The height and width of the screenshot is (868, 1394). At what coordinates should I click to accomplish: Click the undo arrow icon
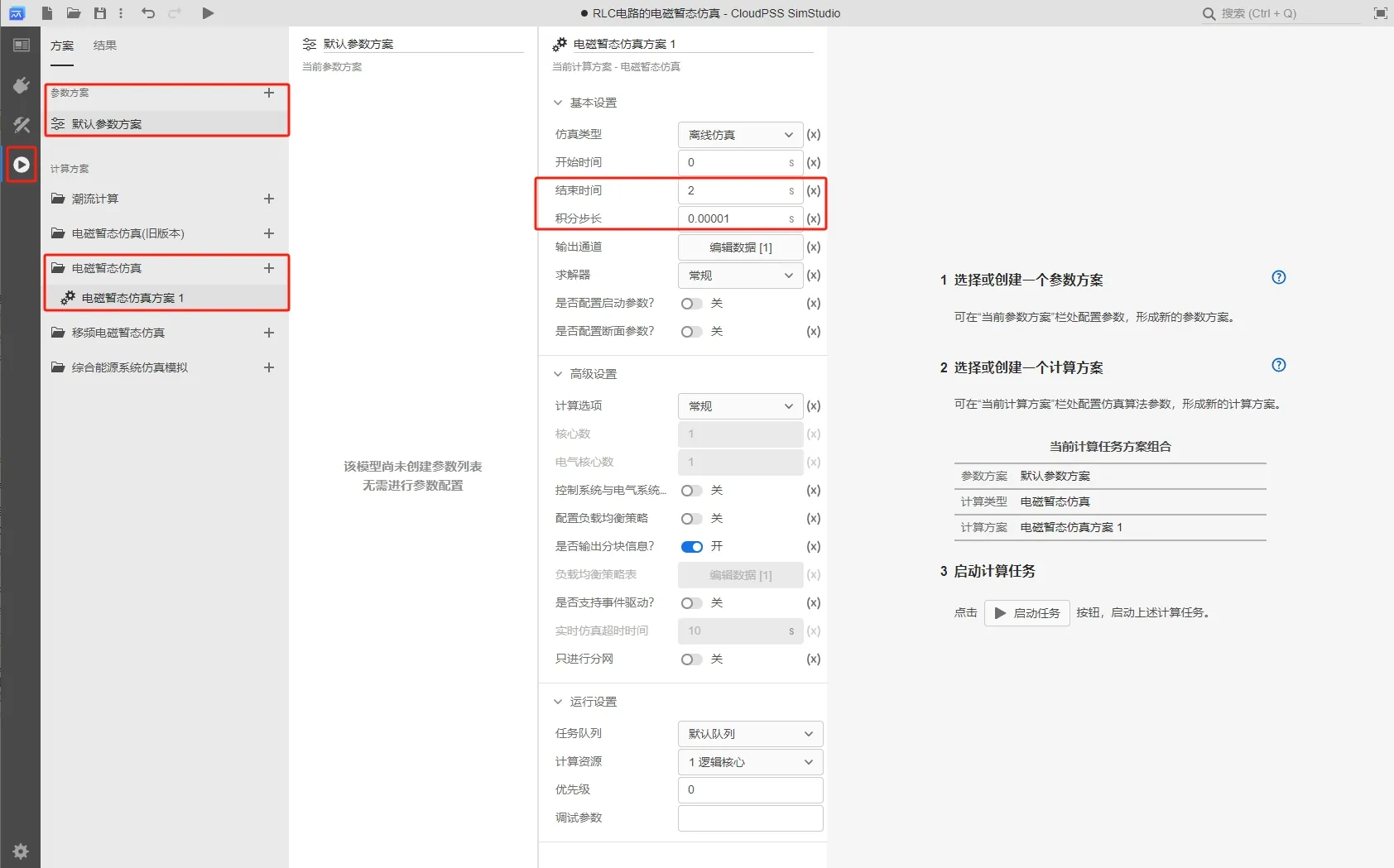click(x=148, y=13)
